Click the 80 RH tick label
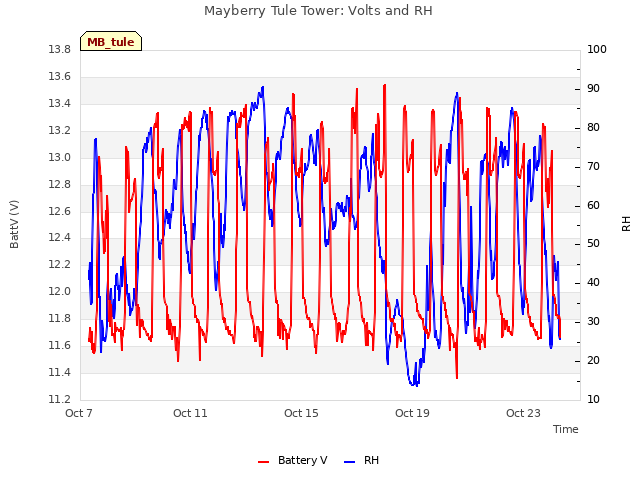The image size is (640, 480). click(x=593, y=127)
